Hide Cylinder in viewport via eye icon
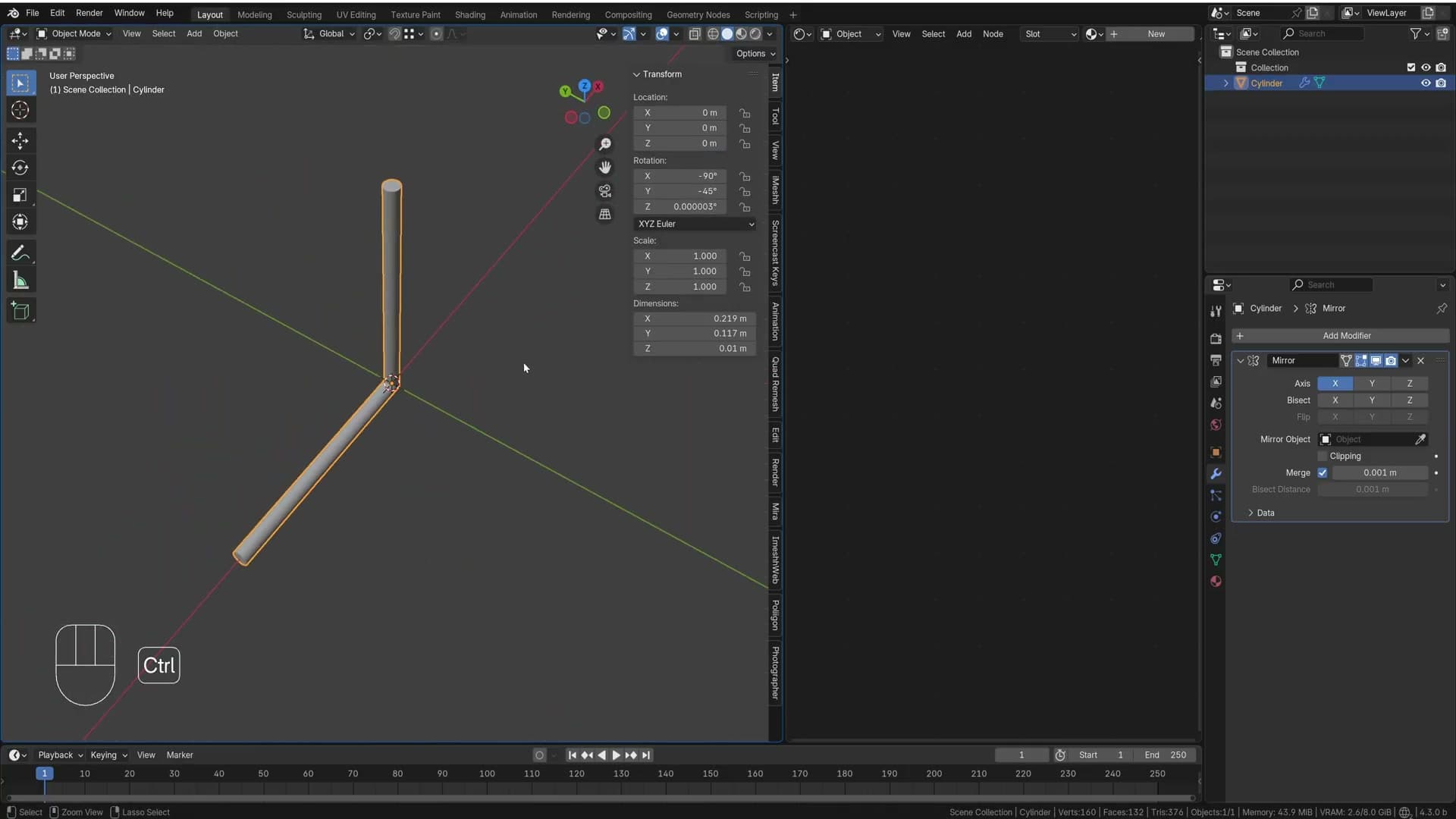Viewport: 1456px width, 819px height. click(x=1426, y=83)
